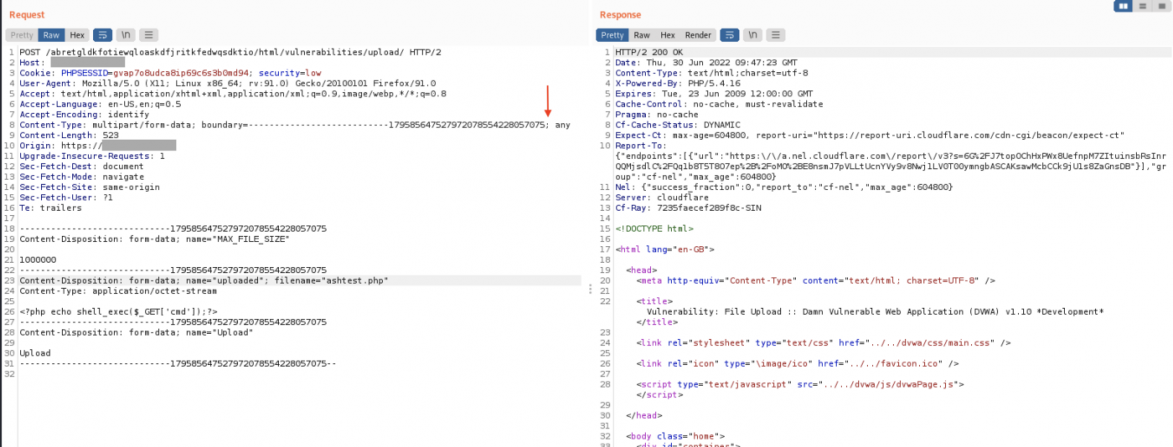Image resolution: width=1173 pixels, height=447 pixels.
Task: Switch Response view to Hex tab
Action: coord(668,34)
